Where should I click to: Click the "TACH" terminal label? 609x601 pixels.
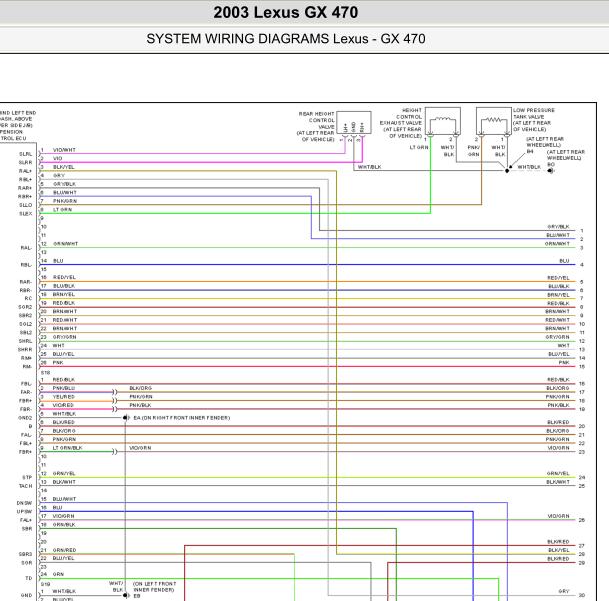pos(26,486)
